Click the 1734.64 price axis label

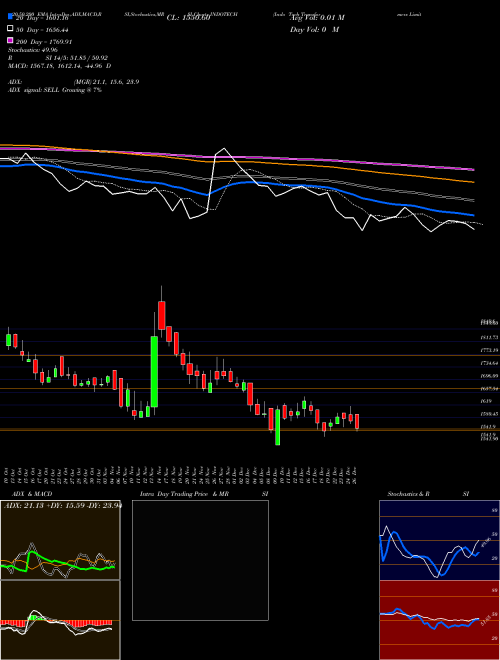(490, 363)
